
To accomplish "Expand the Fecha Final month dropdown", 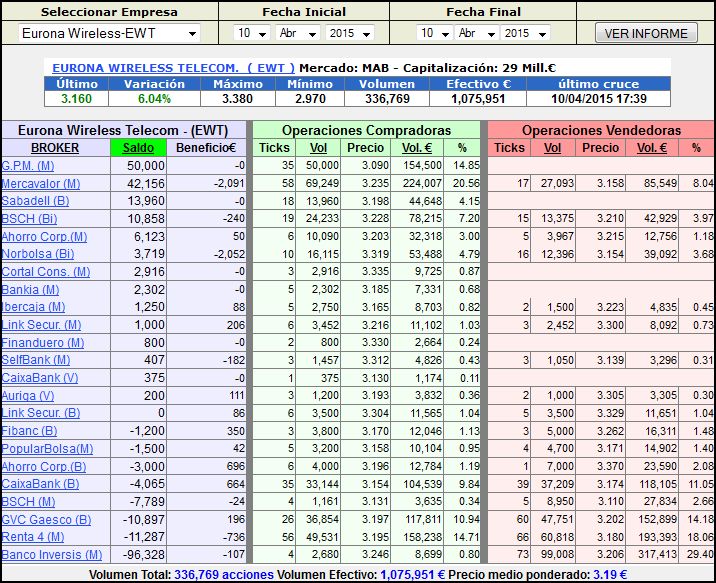I will 479,33.
